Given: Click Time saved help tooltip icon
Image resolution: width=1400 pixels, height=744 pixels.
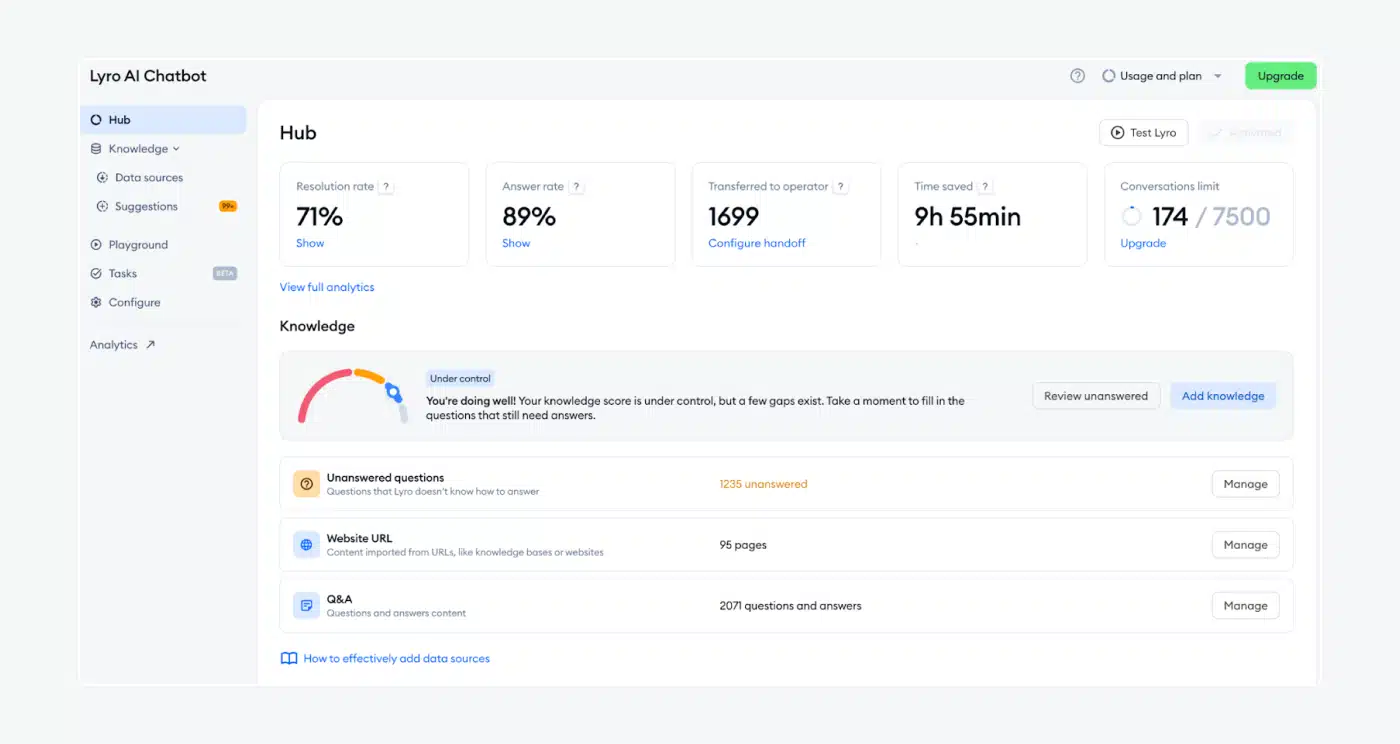Looking at the screenshot, I should pos(986,187).
